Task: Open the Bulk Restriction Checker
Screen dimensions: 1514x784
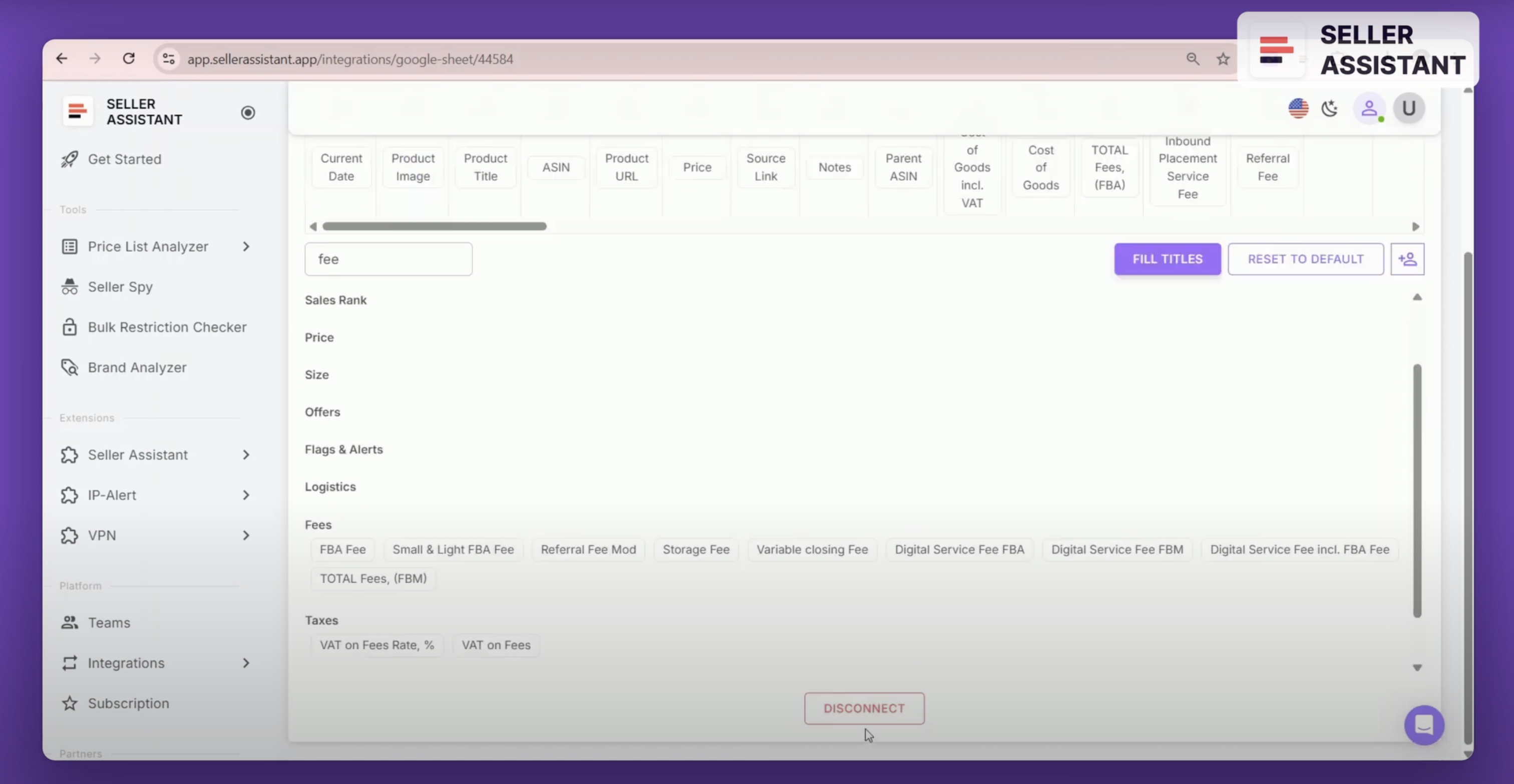Action: coord(168,327)
